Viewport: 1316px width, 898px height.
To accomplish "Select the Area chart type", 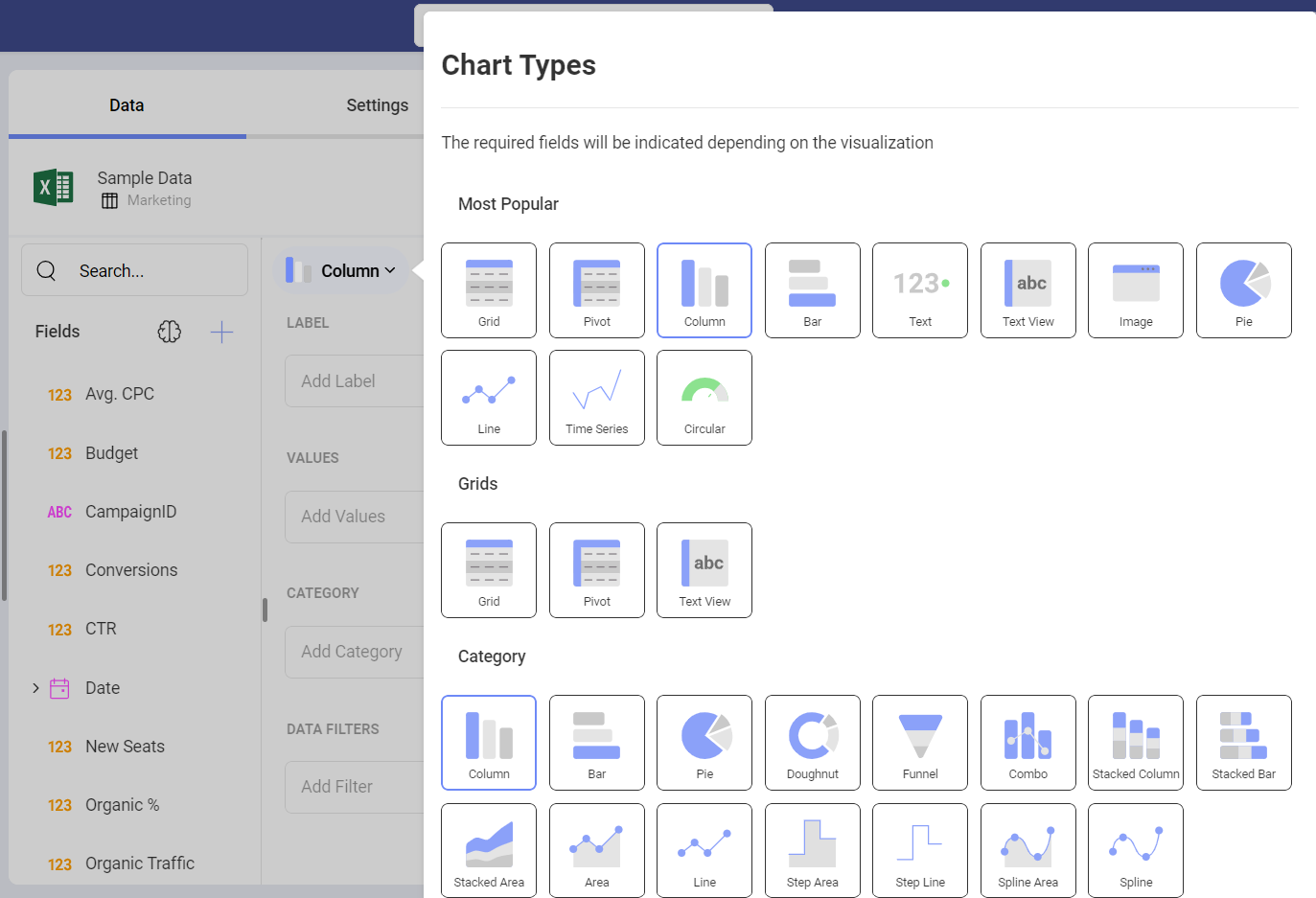I will [x=597, y=850].
